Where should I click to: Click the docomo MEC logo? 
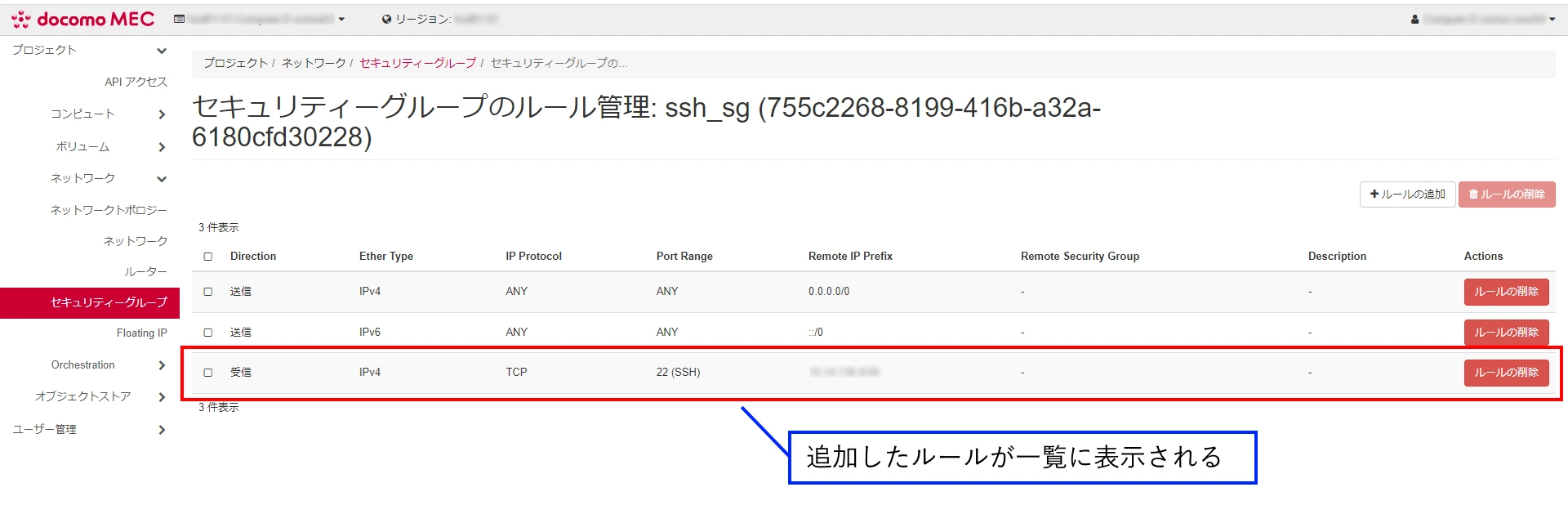(82, 19)
